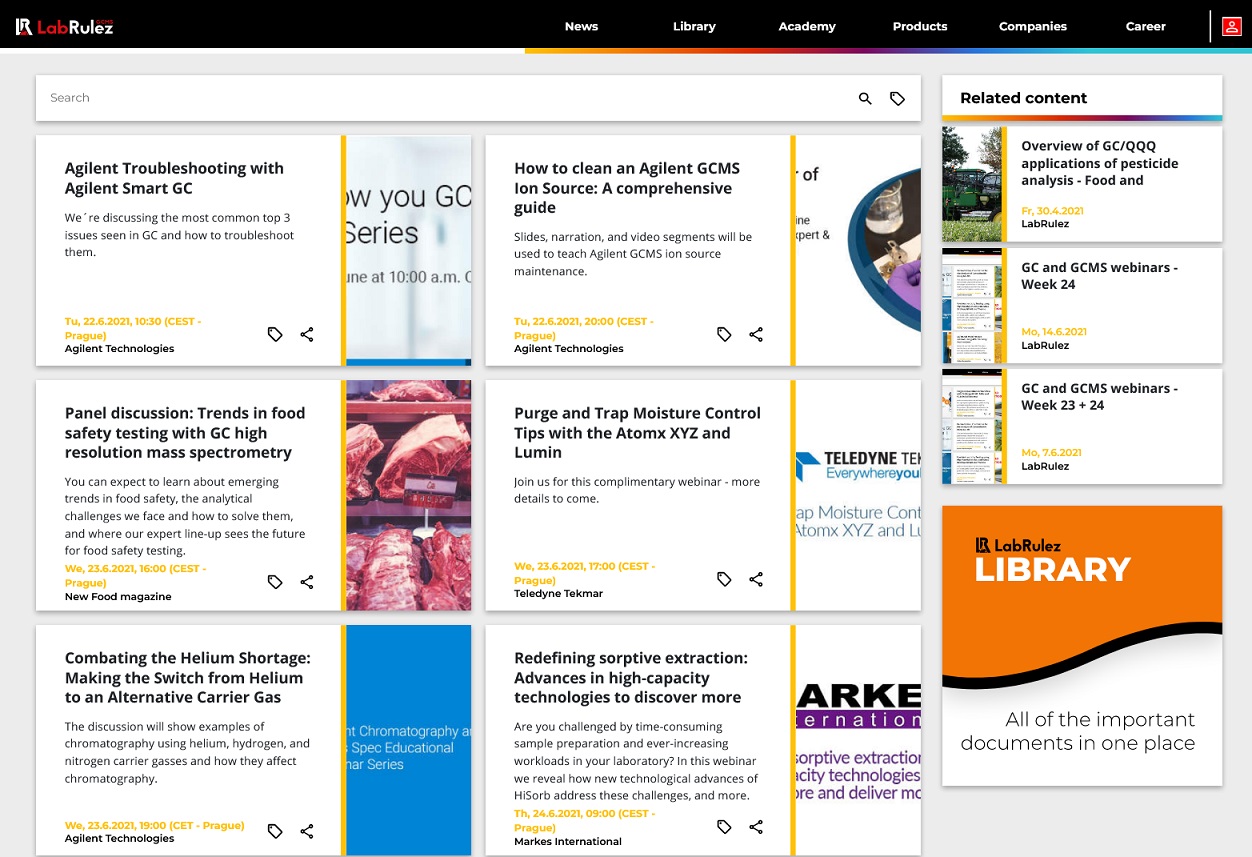Viewport: 1252px width, 857px height.
Task: Click 'Teledyne Tekmar' organizer text
Action: (x=558, y=594)
